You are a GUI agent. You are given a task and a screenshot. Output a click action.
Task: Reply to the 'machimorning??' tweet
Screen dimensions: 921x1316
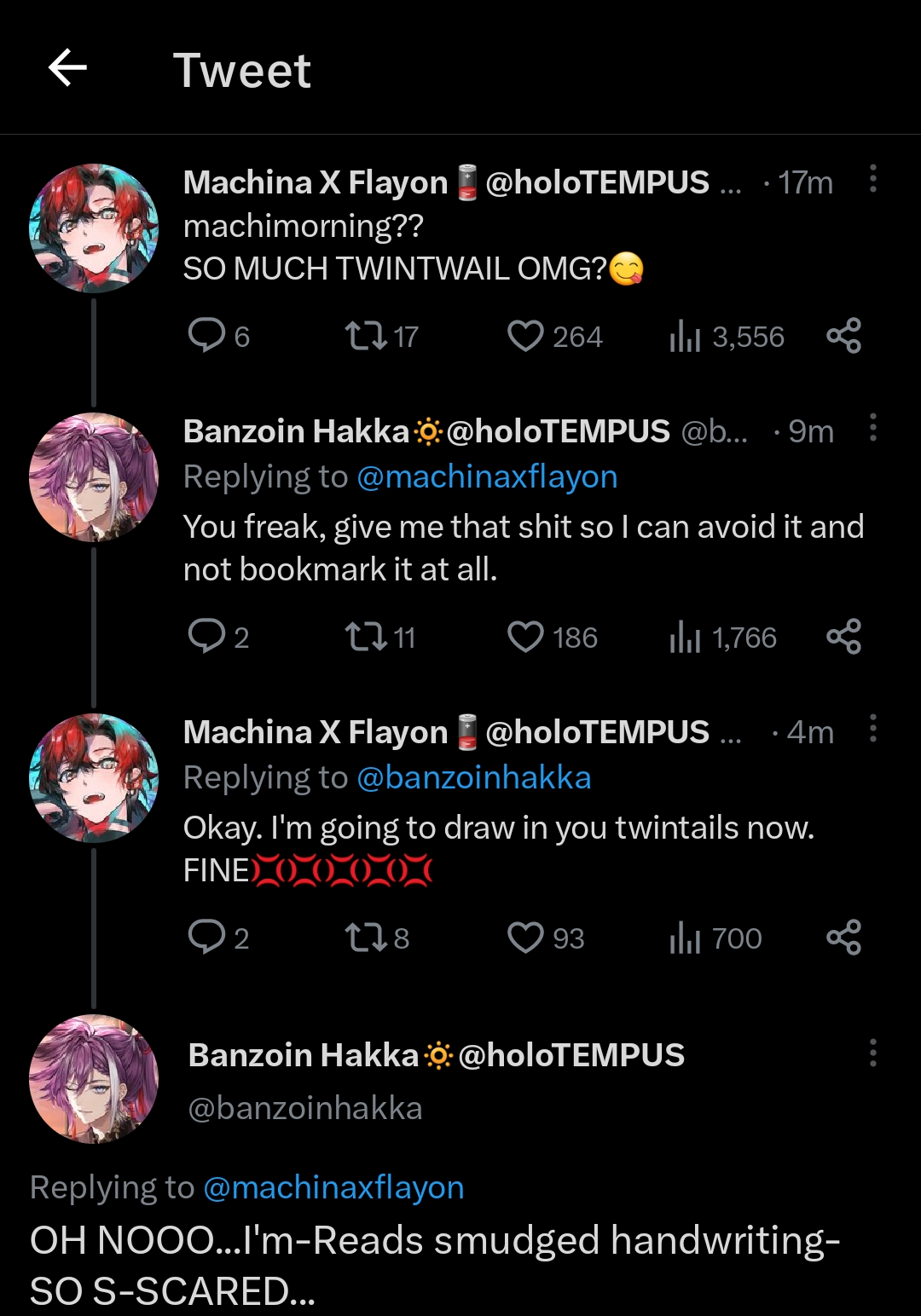click(x=206, y=336)
